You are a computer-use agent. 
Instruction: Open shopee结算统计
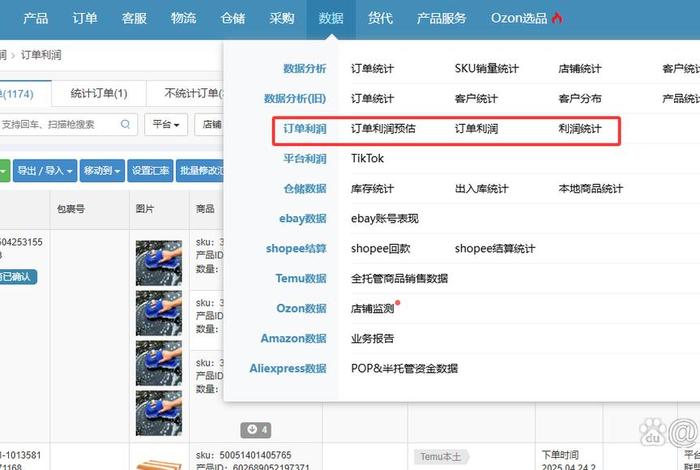(x=495, y=249)
